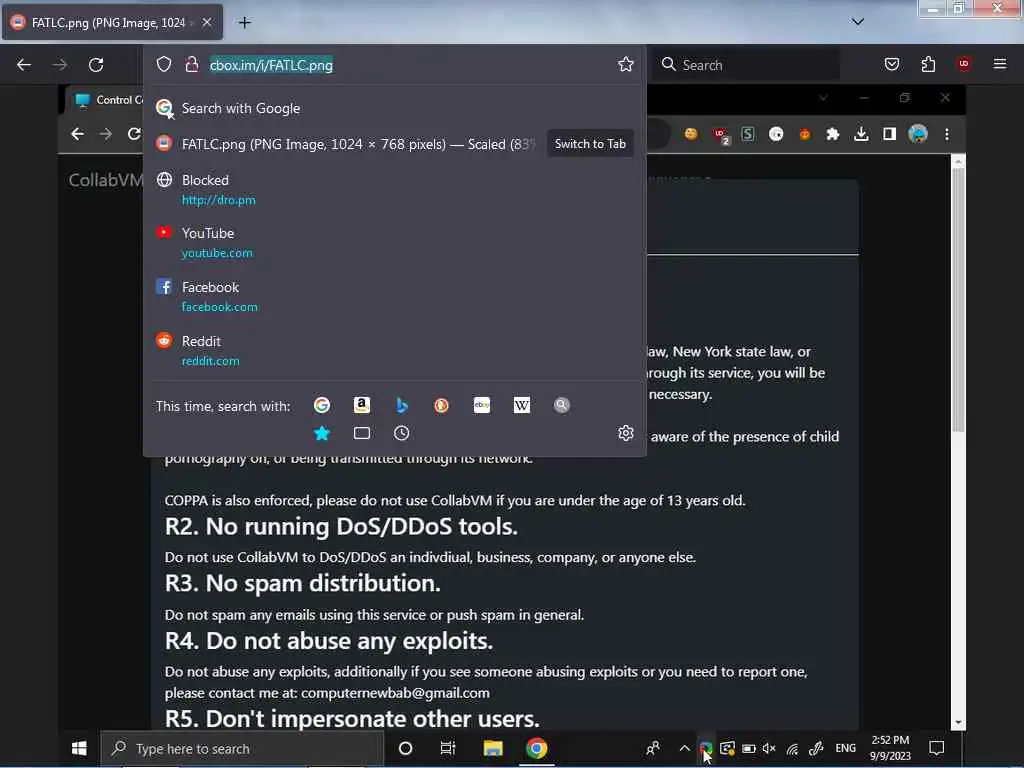Open notification action center icon
The width and height of the screenshot is (1024, 768).
[936, 748]
